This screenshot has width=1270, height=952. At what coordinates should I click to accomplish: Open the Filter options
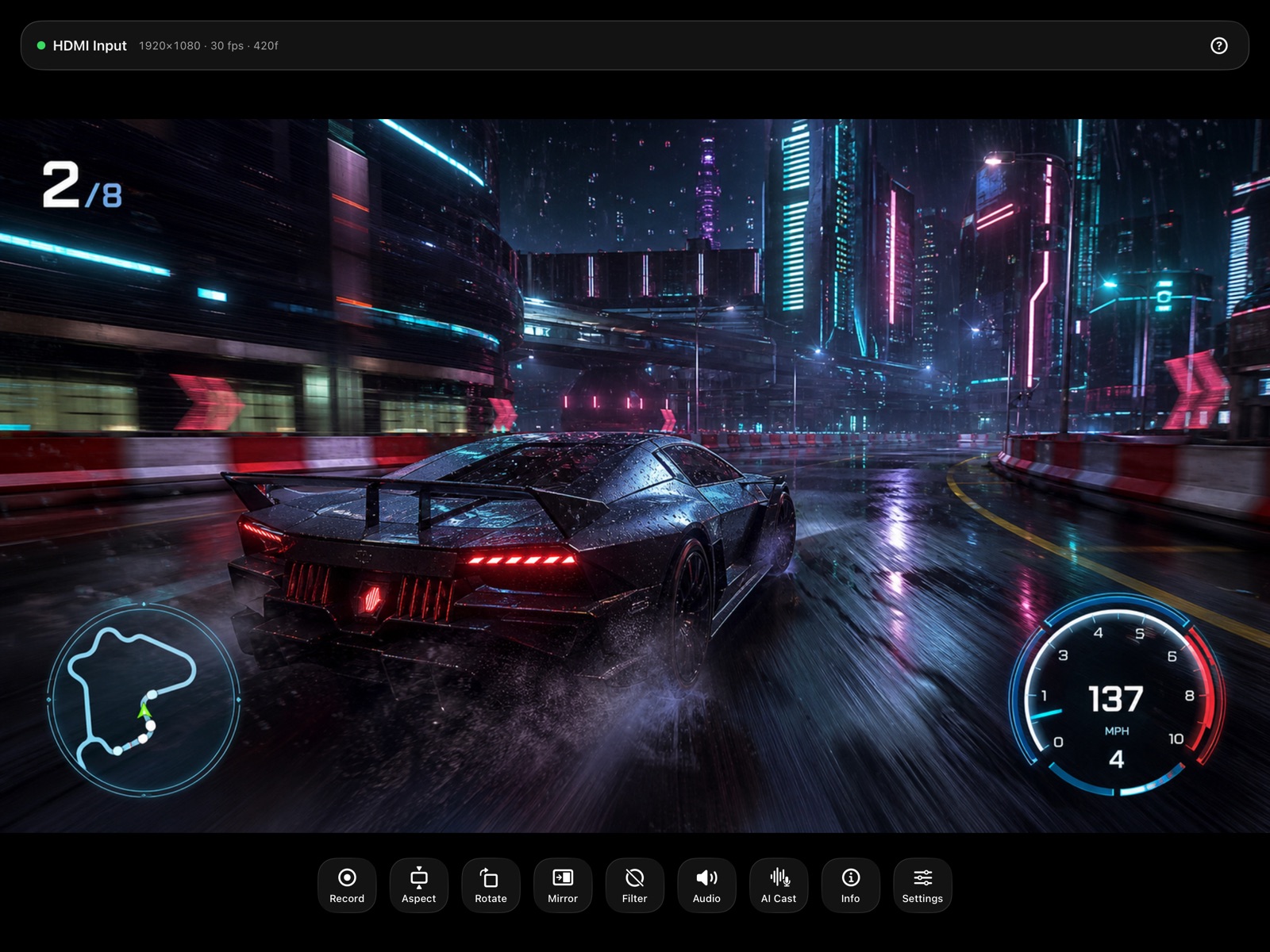(635, 885)
